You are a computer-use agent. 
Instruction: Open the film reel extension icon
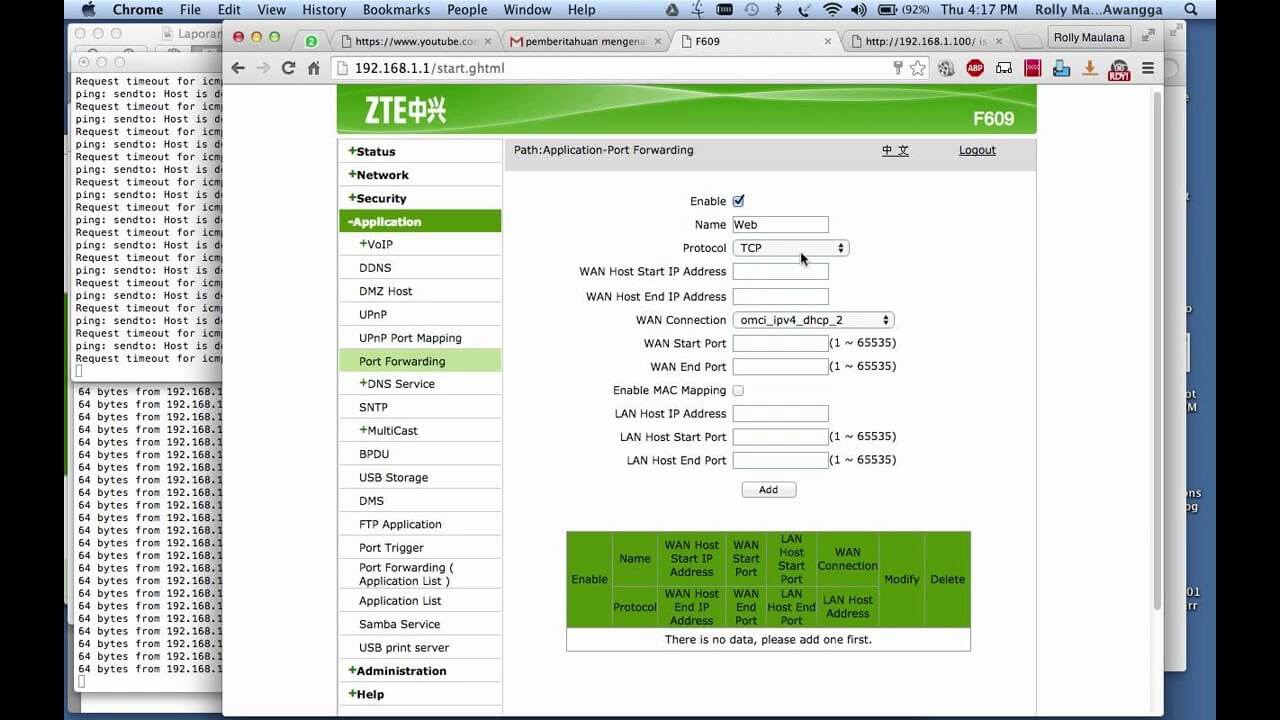pyautogui.click(x=946, y=68)
